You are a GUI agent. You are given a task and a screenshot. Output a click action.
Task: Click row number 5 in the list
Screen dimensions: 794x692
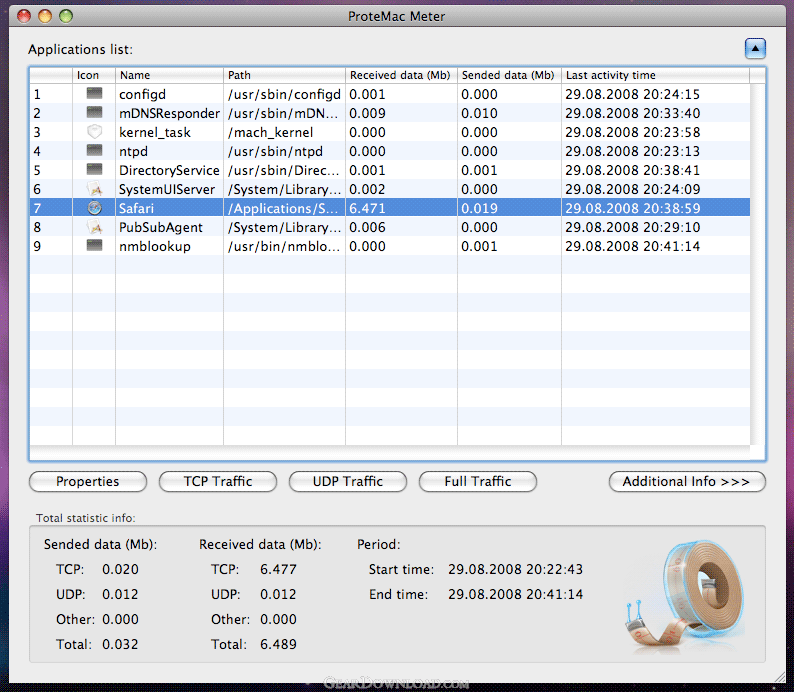(x=37, y=171)
